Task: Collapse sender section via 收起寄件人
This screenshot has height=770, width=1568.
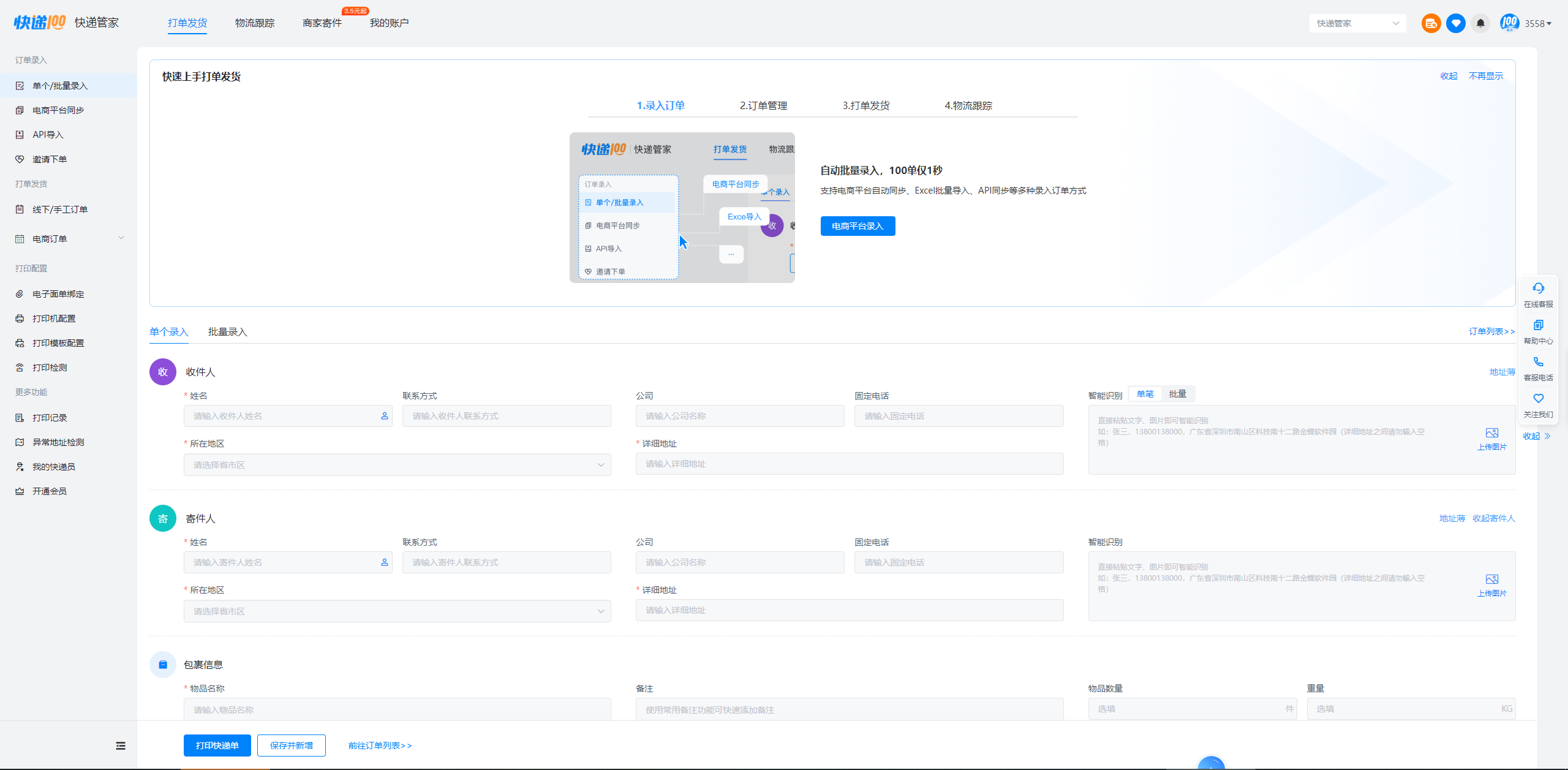Action: point(1493,518)
